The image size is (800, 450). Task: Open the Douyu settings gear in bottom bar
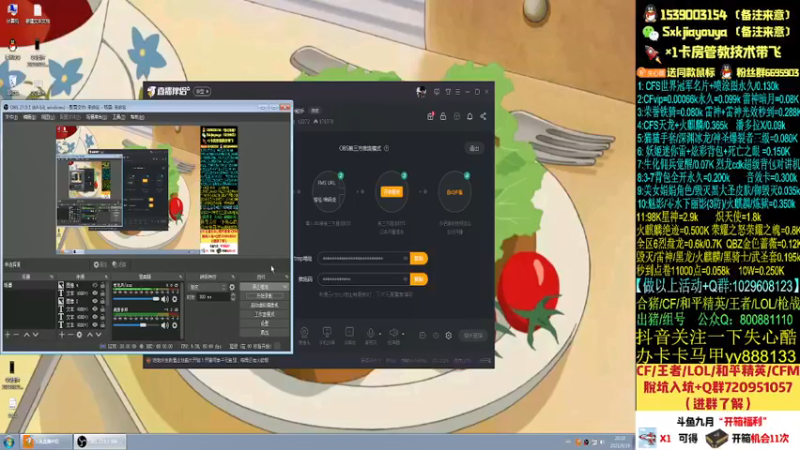point(448,336)
